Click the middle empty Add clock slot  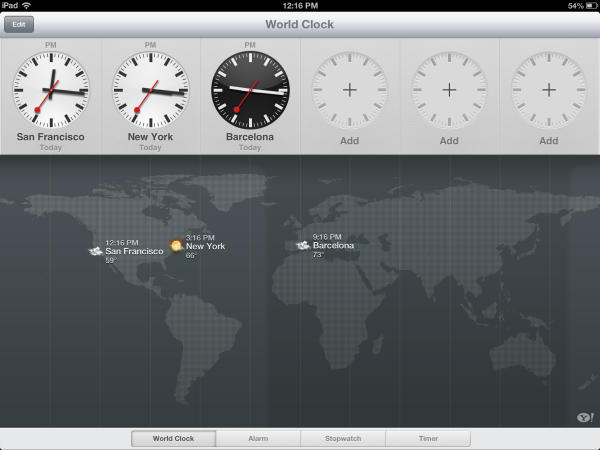449,90
